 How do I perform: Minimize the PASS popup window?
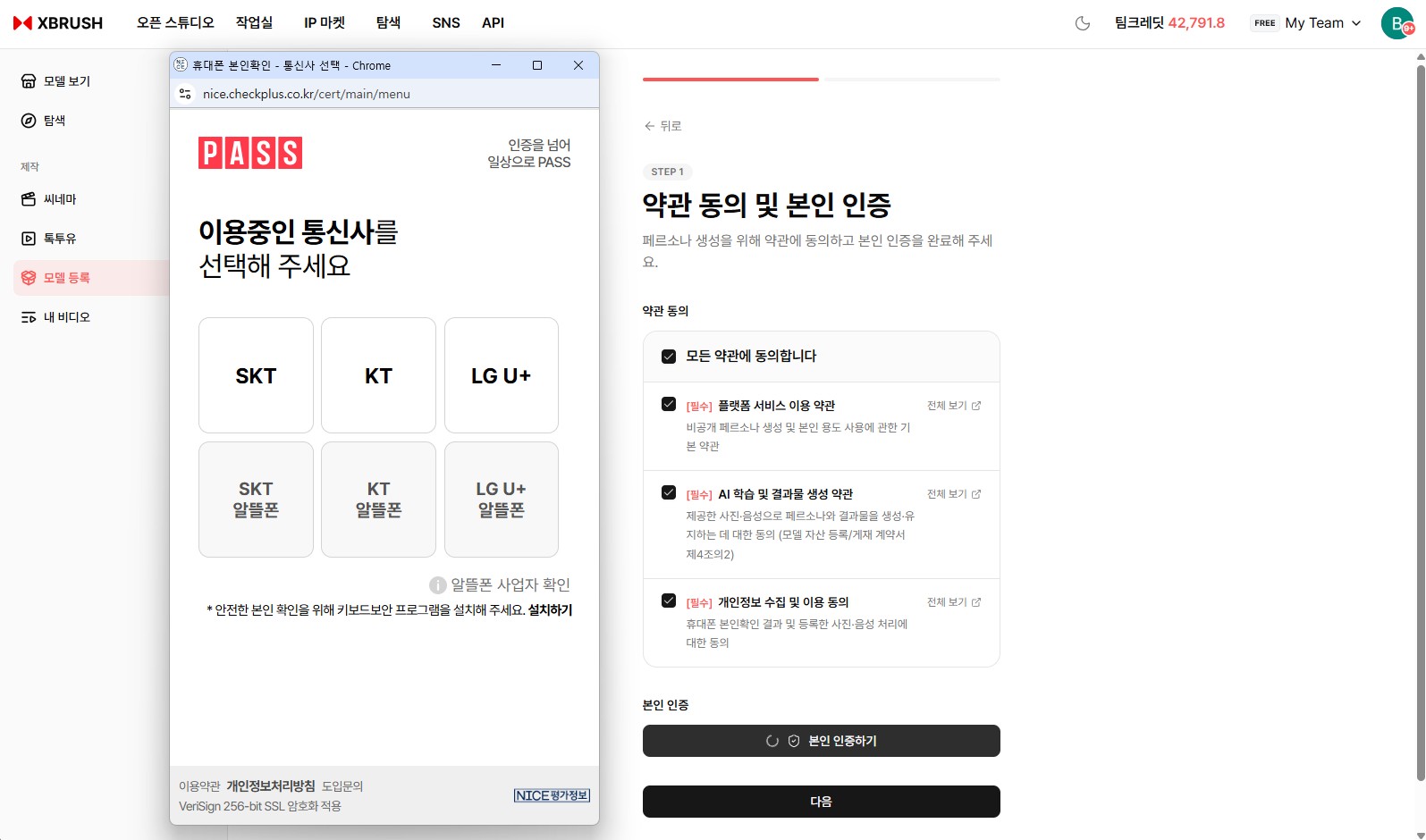point(496,65)
